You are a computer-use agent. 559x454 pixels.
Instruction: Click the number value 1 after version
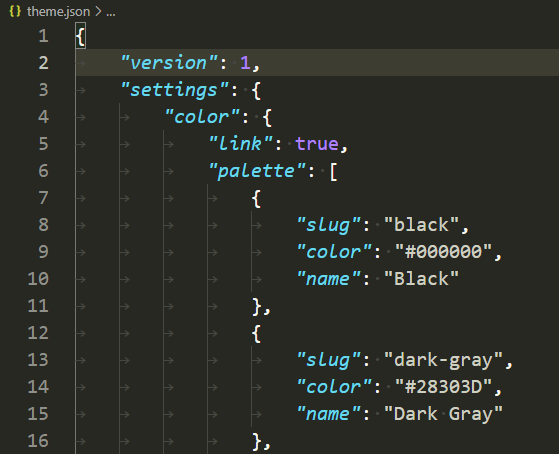(245, 63)
